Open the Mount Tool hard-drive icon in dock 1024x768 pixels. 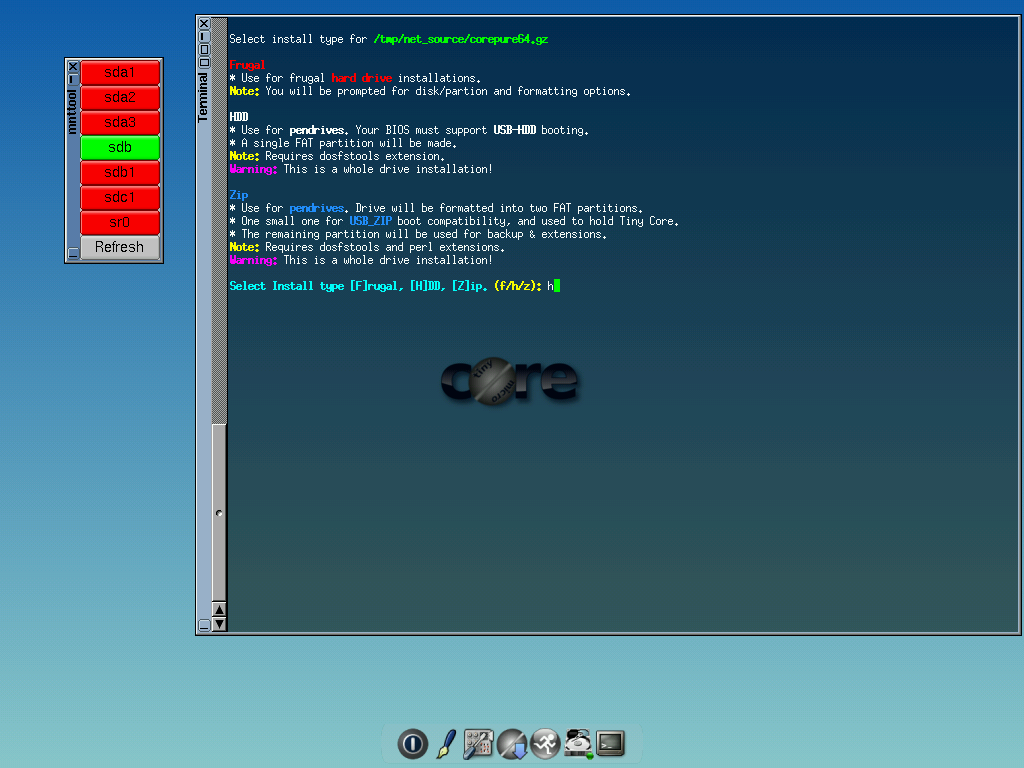579,744
